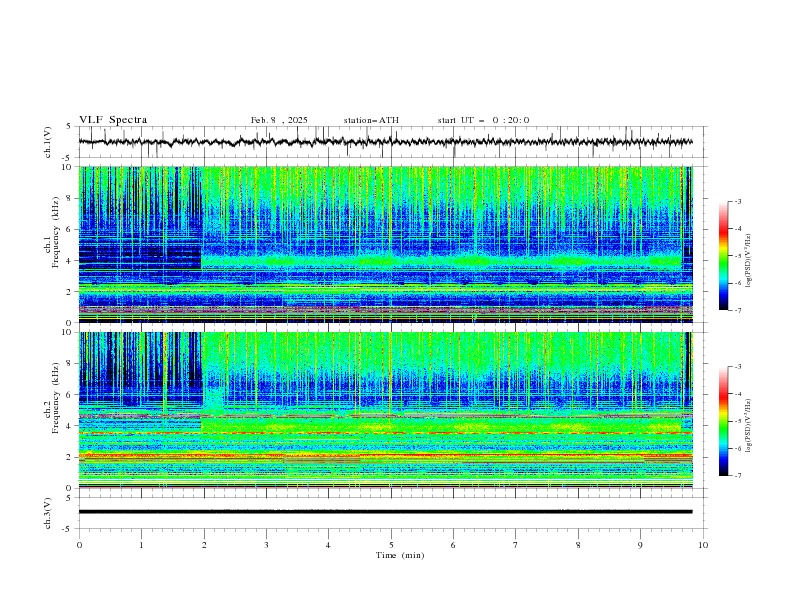
Task: Click the '-3' label on ch.1 color scale
Action: [737, 201]
